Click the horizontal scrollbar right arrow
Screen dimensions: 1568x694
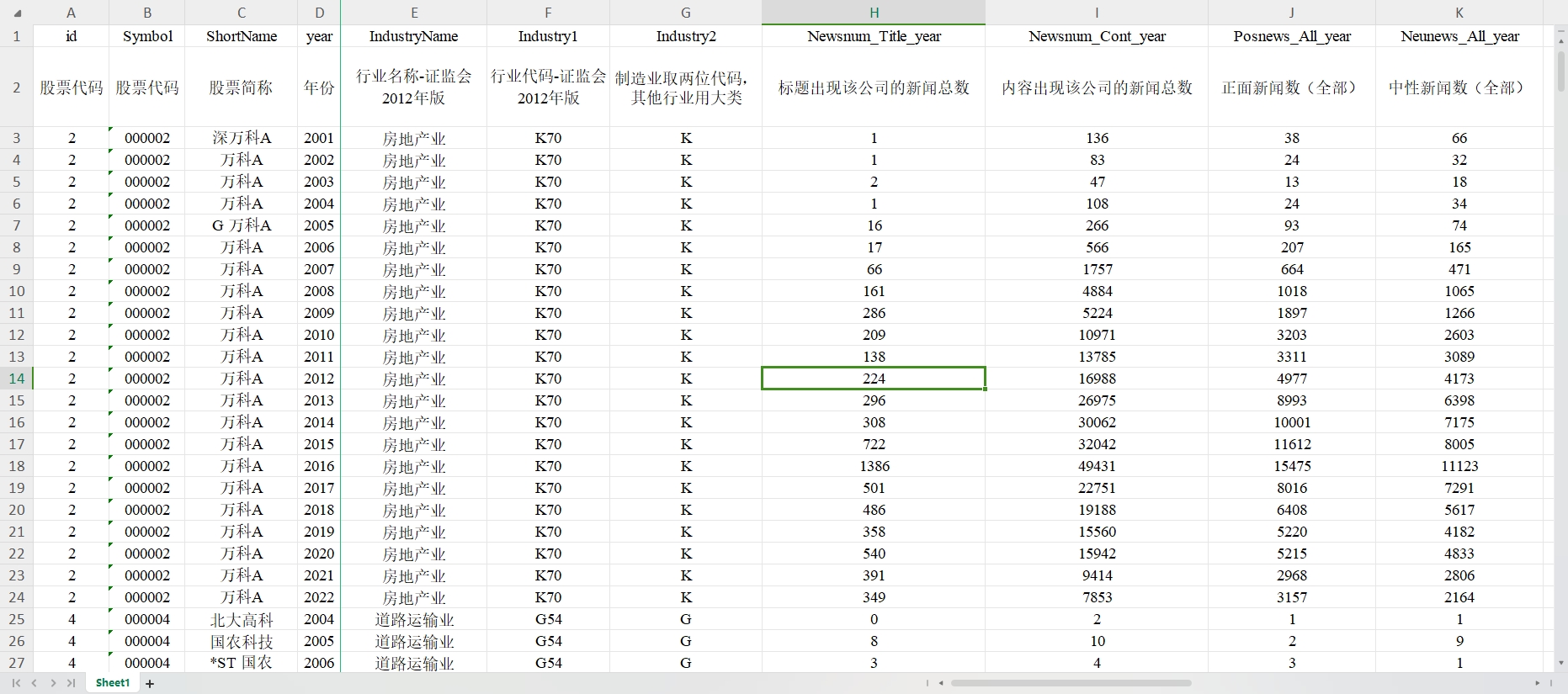point(1538,683)
